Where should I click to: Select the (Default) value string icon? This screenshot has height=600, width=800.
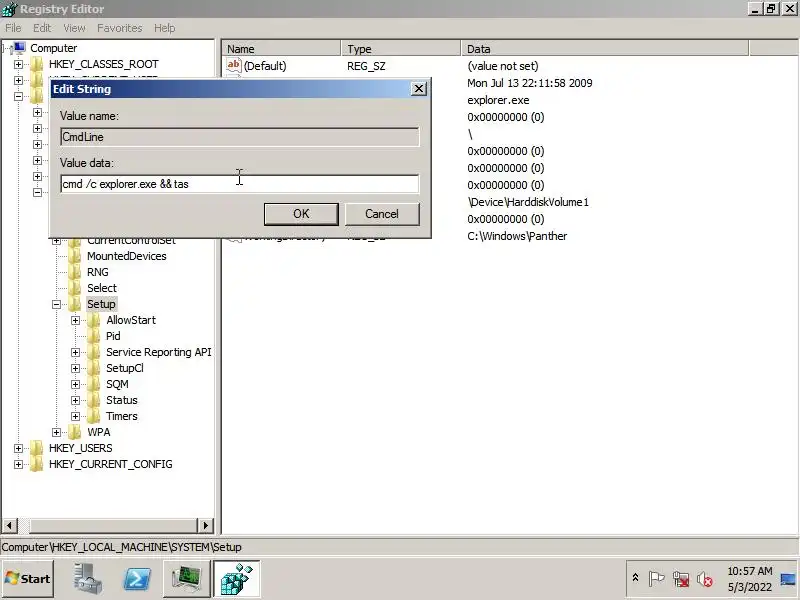click(x=234, y=65)
